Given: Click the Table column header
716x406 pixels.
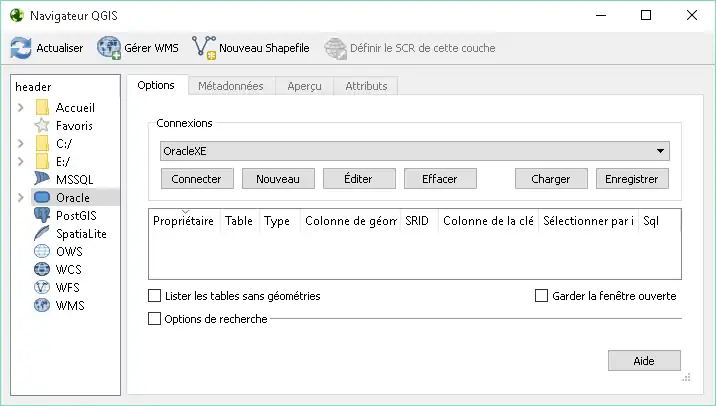Looking at the screenshot, I should click(240, 221).
